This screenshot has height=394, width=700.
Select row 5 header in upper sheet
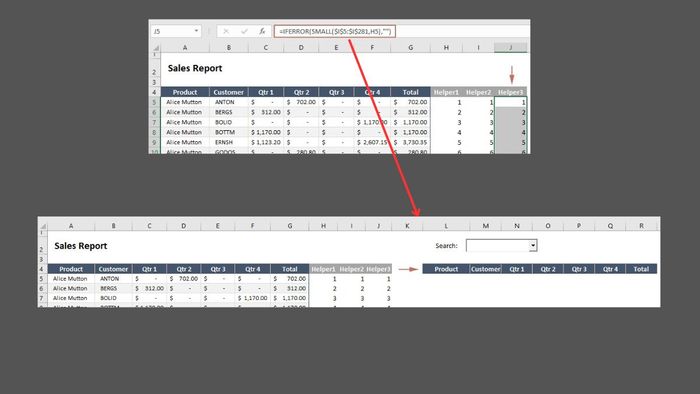point(154,102)
